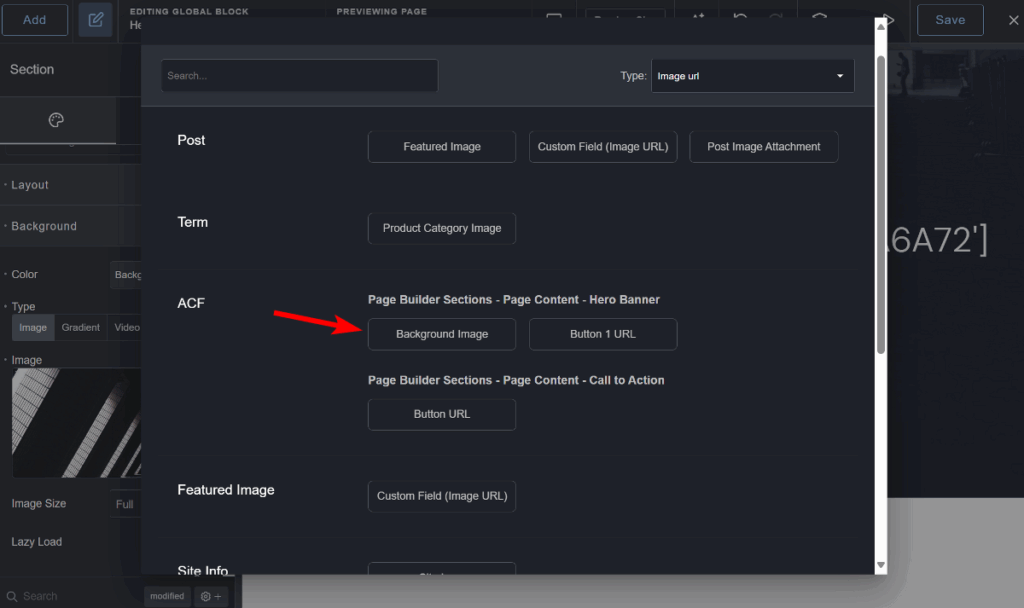
Task: Click the Save button
Action: coord(949,20)
